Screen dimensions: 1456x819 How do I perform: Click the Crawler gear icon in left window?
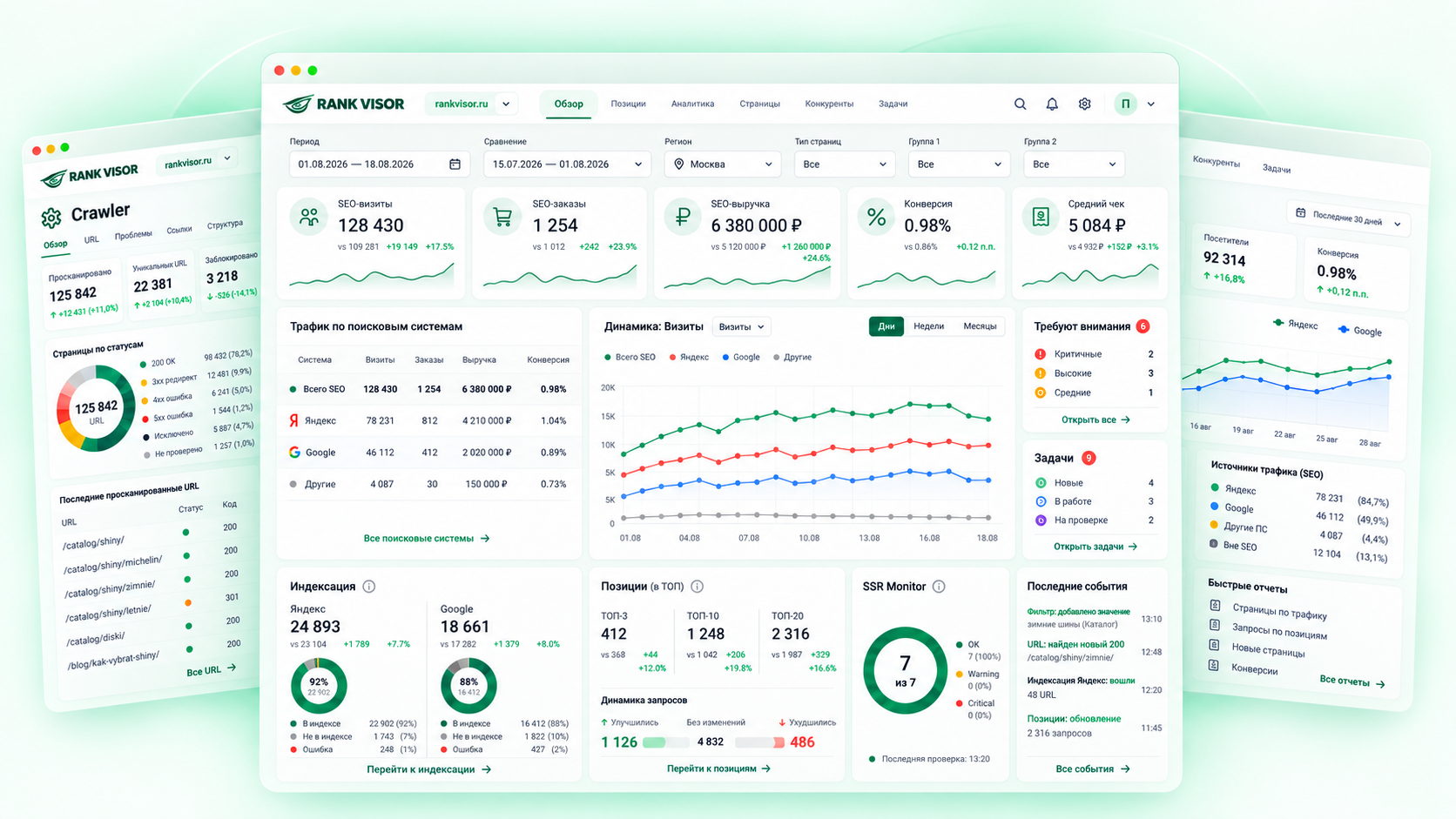[x=51, y=217]
